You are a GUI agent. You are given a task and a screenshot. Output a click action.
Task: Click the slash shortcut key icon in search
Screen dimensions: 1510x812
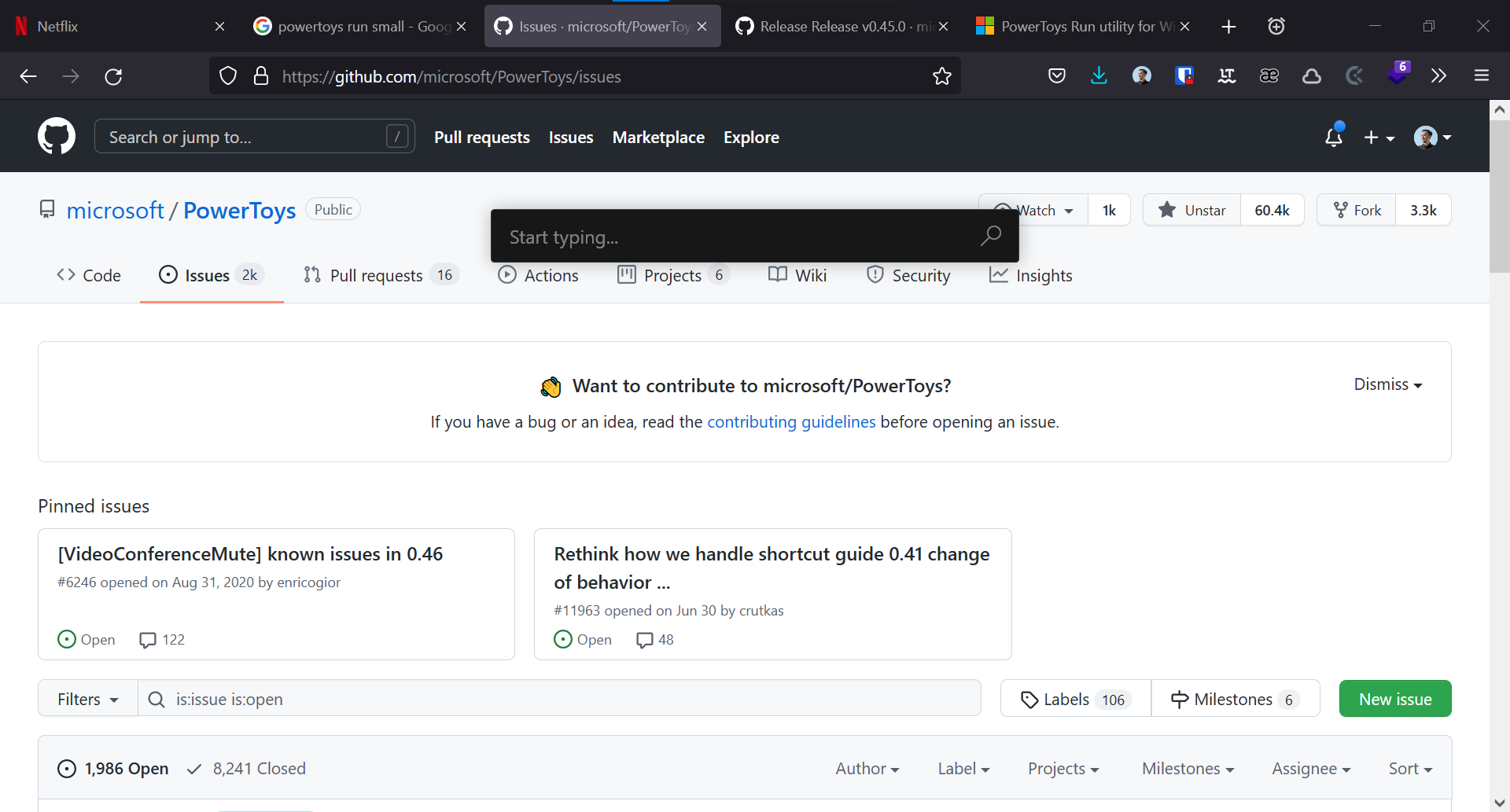tap(398, 137)
